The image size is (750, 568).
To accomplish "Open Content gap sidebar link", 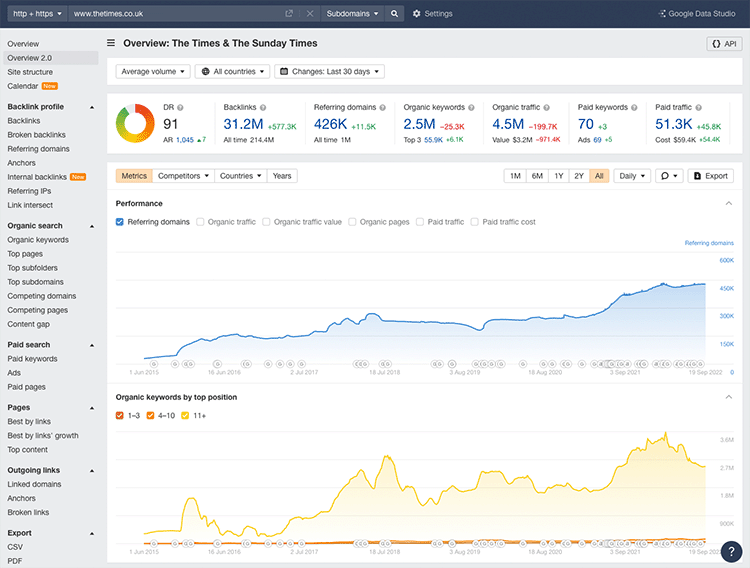I will [x=29, y=324].
